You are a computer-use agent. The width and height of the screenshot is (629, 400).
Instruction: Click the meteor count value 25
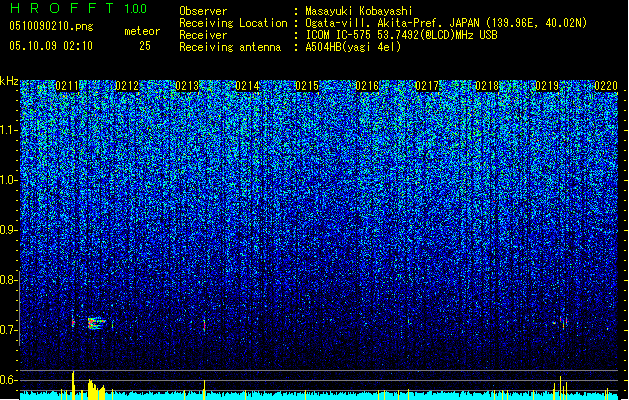[145, 46]
